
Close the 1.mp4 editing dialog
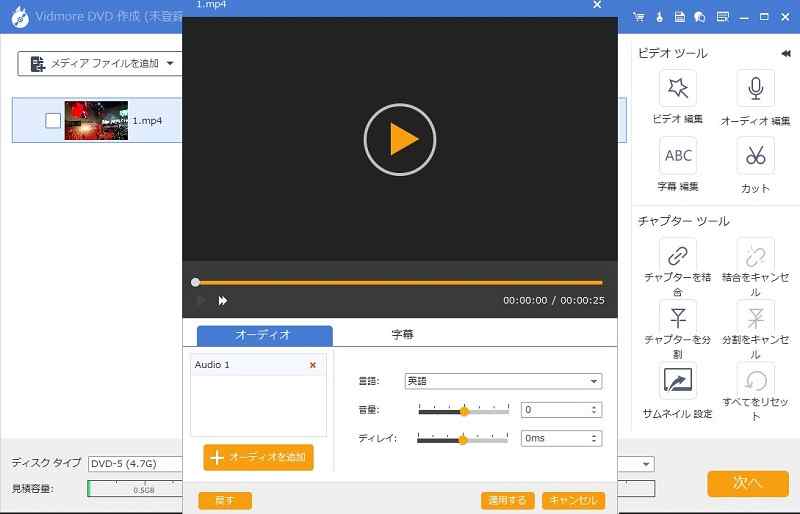[597, 5]
